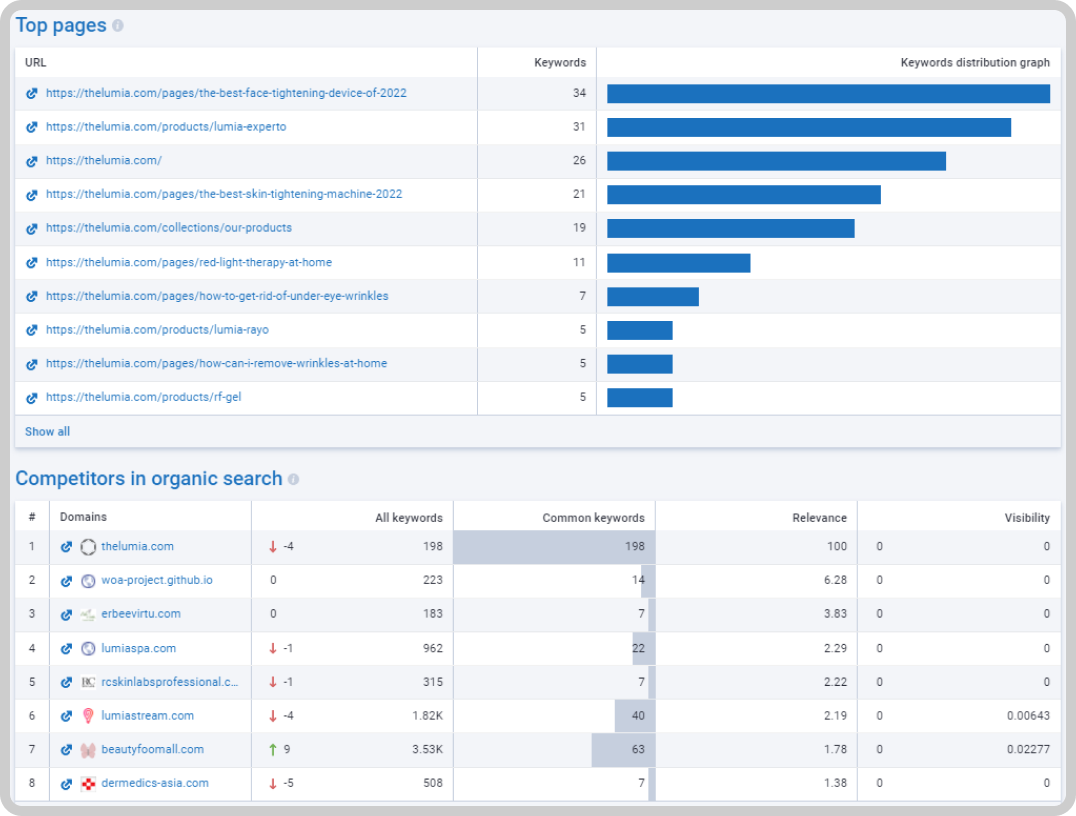
Task: Open the woa-project.github.io domain link
Action: click(156, 580)
